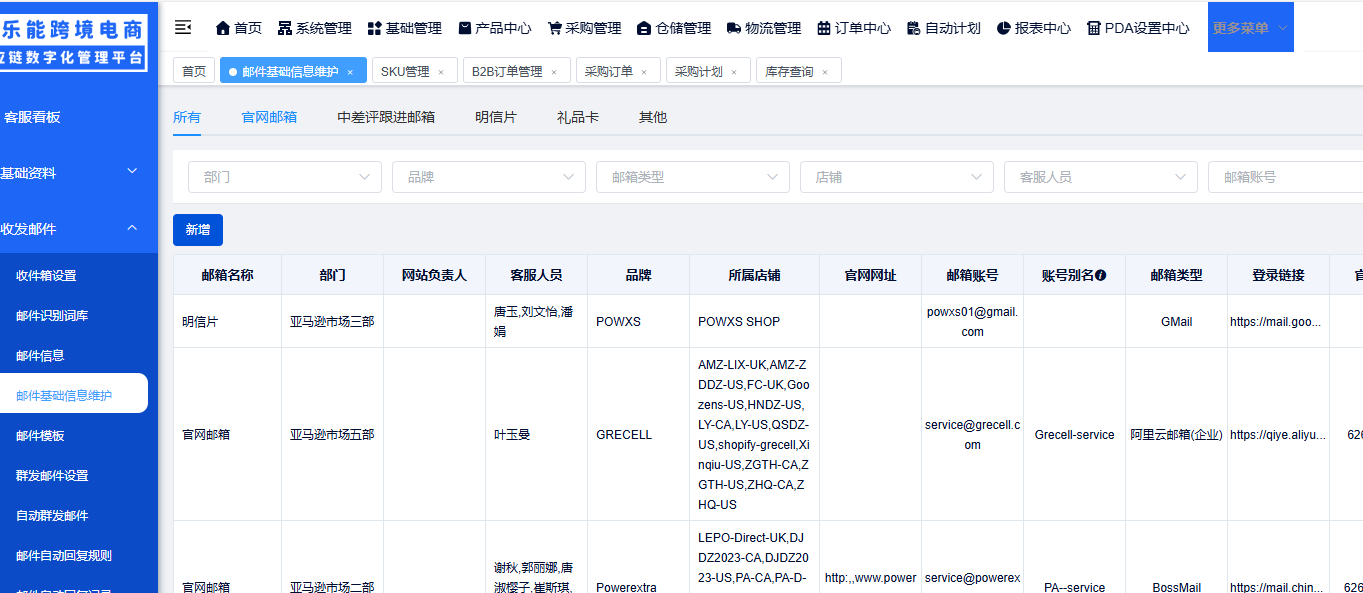Close the 采购订单 tab

644,72
